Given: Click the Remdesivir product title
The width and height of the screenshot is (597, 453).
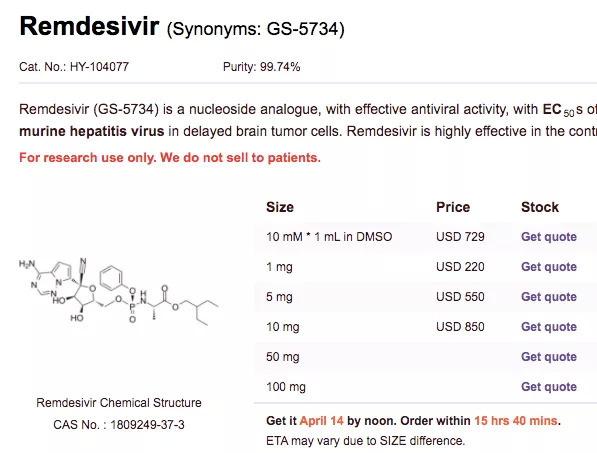Looking at the screenshot, I should [x=89, y=26].
